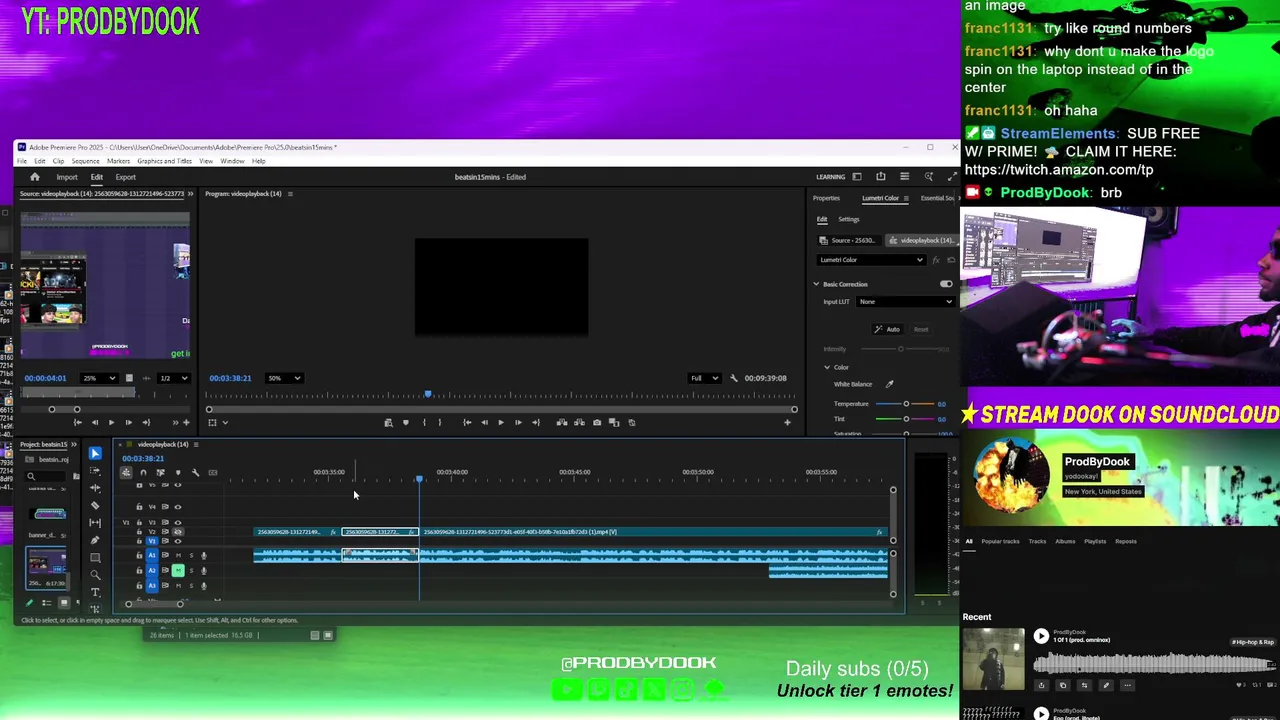Click Export Frame camera icon

click(x=597, y=422)
